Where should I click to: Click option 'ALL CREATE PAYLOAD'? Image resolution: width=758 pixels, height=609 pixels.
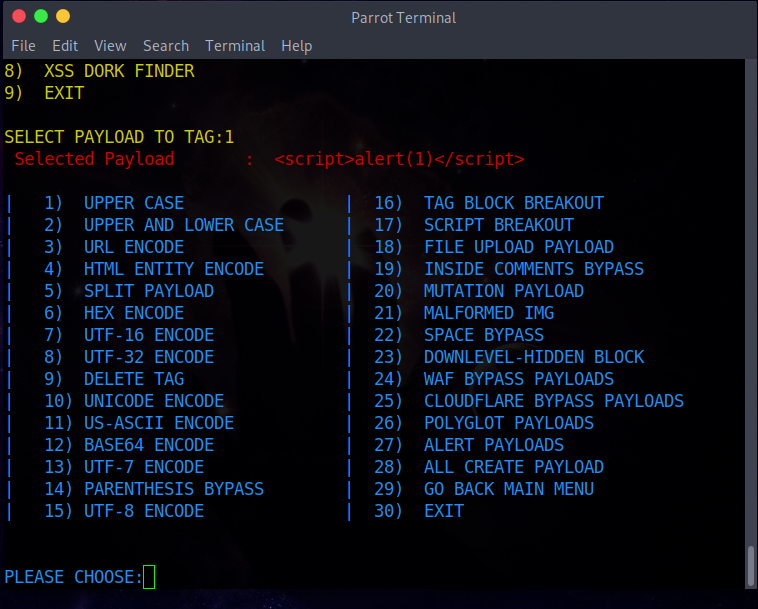(x=514, y=467)
